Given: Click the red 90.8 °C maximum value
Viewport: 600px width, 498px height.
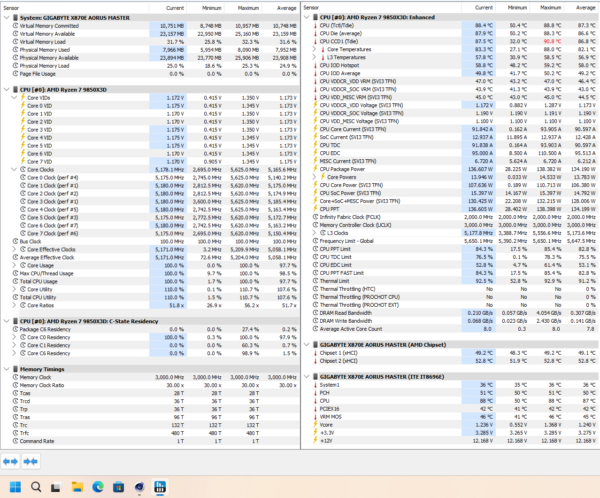Looking at the screenshot, I should pos(552,41).
